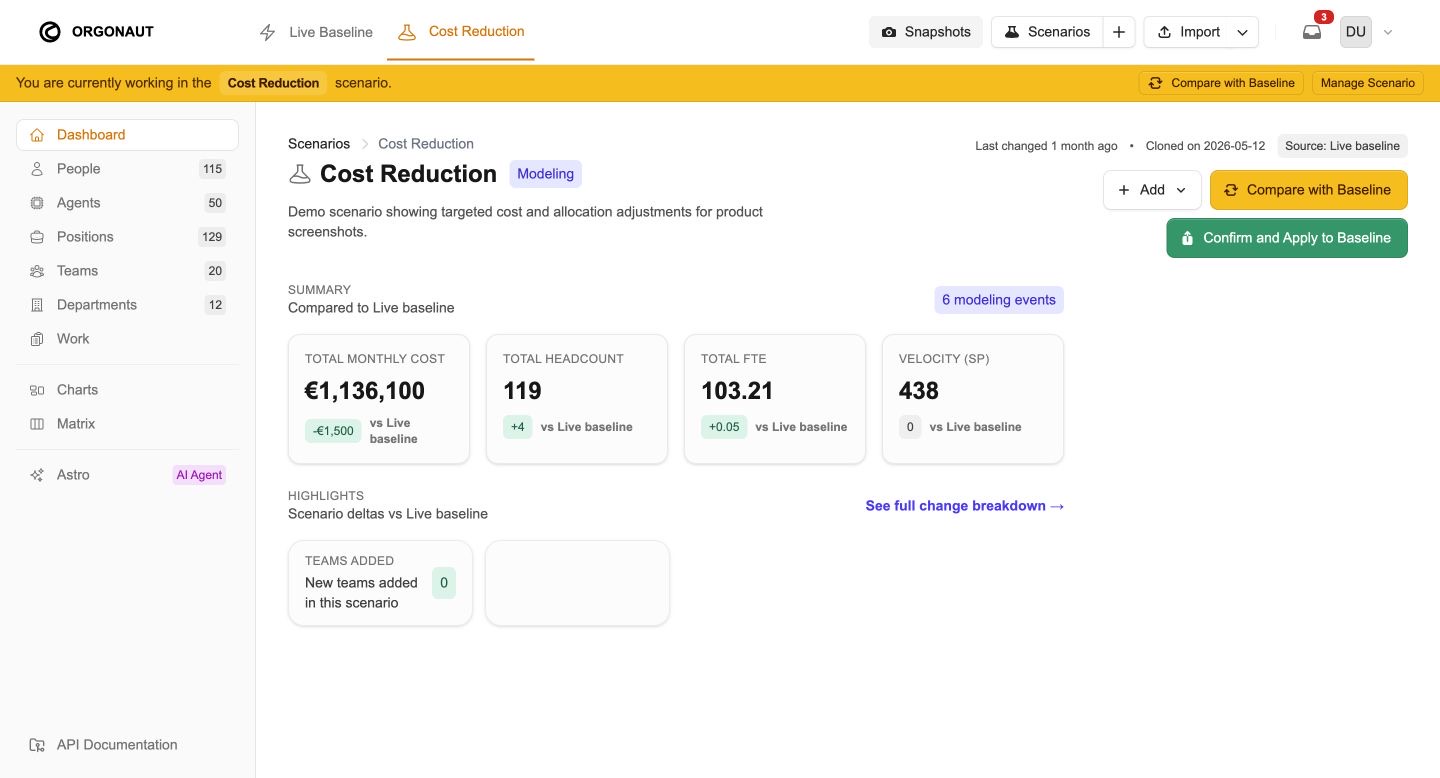Open Departments in the sidebar
1440x778 pixels.
tap(128, 305)
